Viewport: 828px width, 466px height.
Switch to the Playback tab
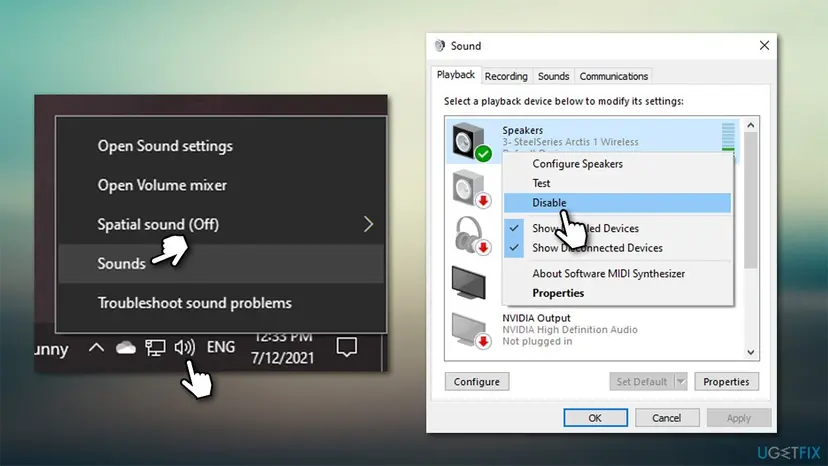[x=456, y=75]
